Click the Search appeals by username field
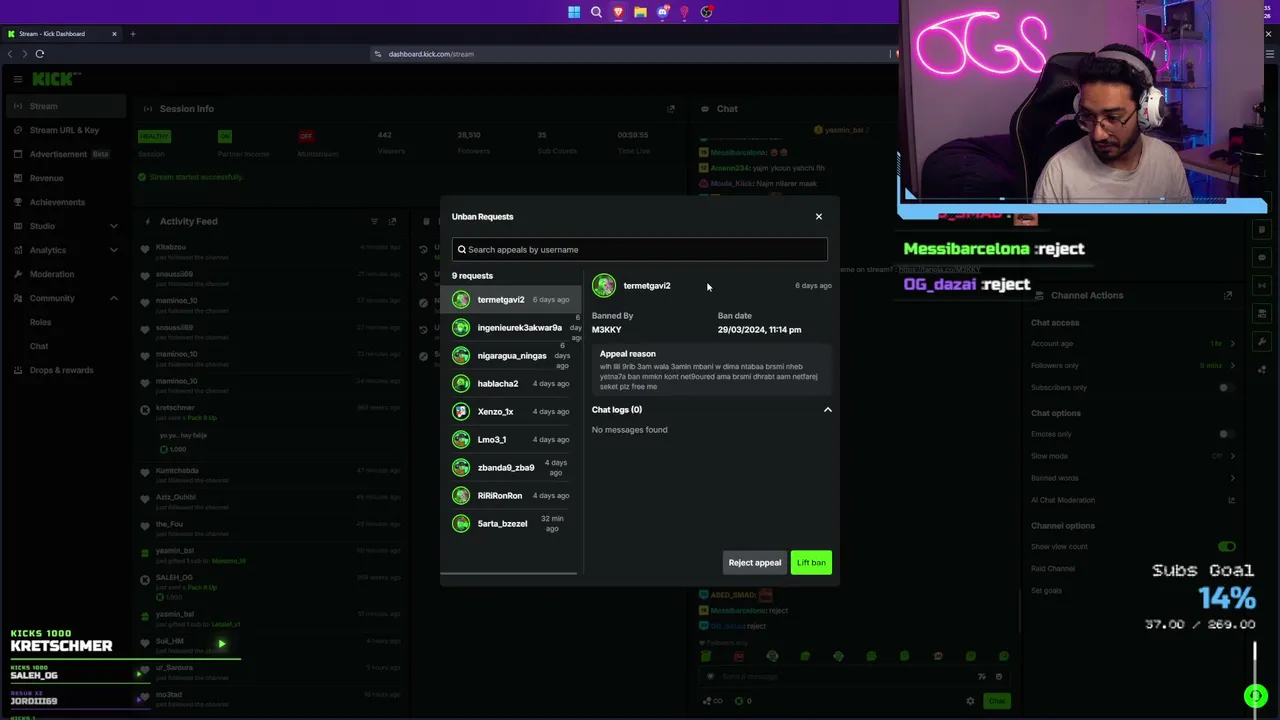1280x720 pixels. (639, 250)
